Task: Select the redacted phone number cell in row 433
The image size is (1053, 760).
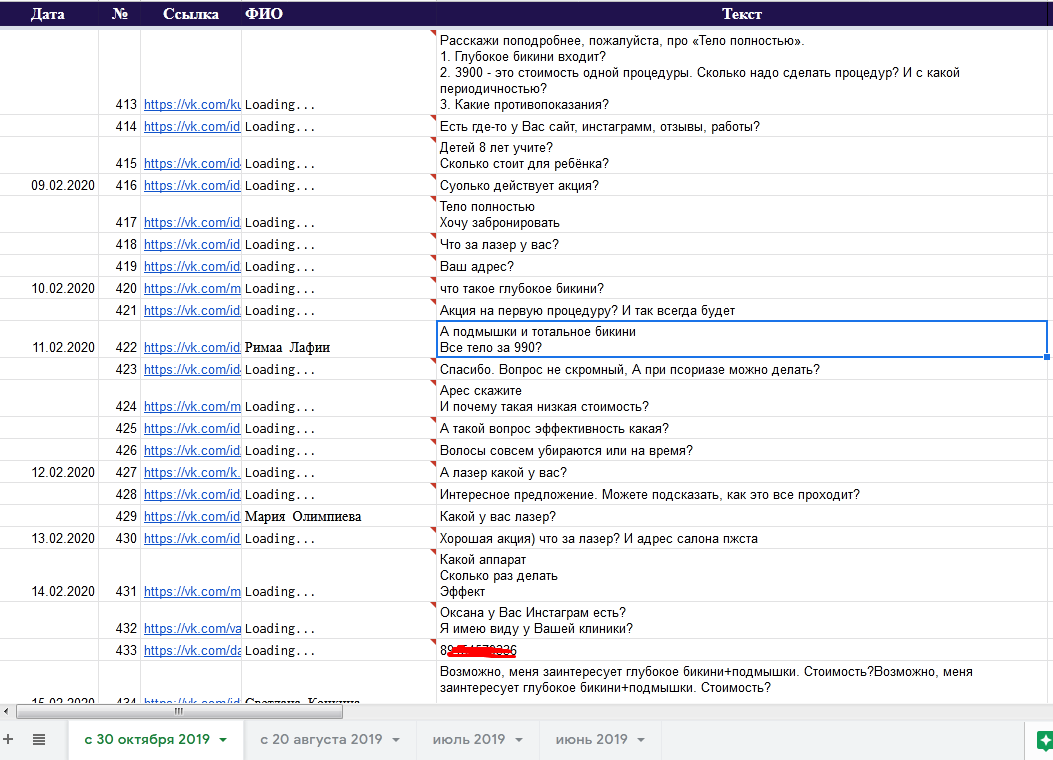Action: coord(742,650)
